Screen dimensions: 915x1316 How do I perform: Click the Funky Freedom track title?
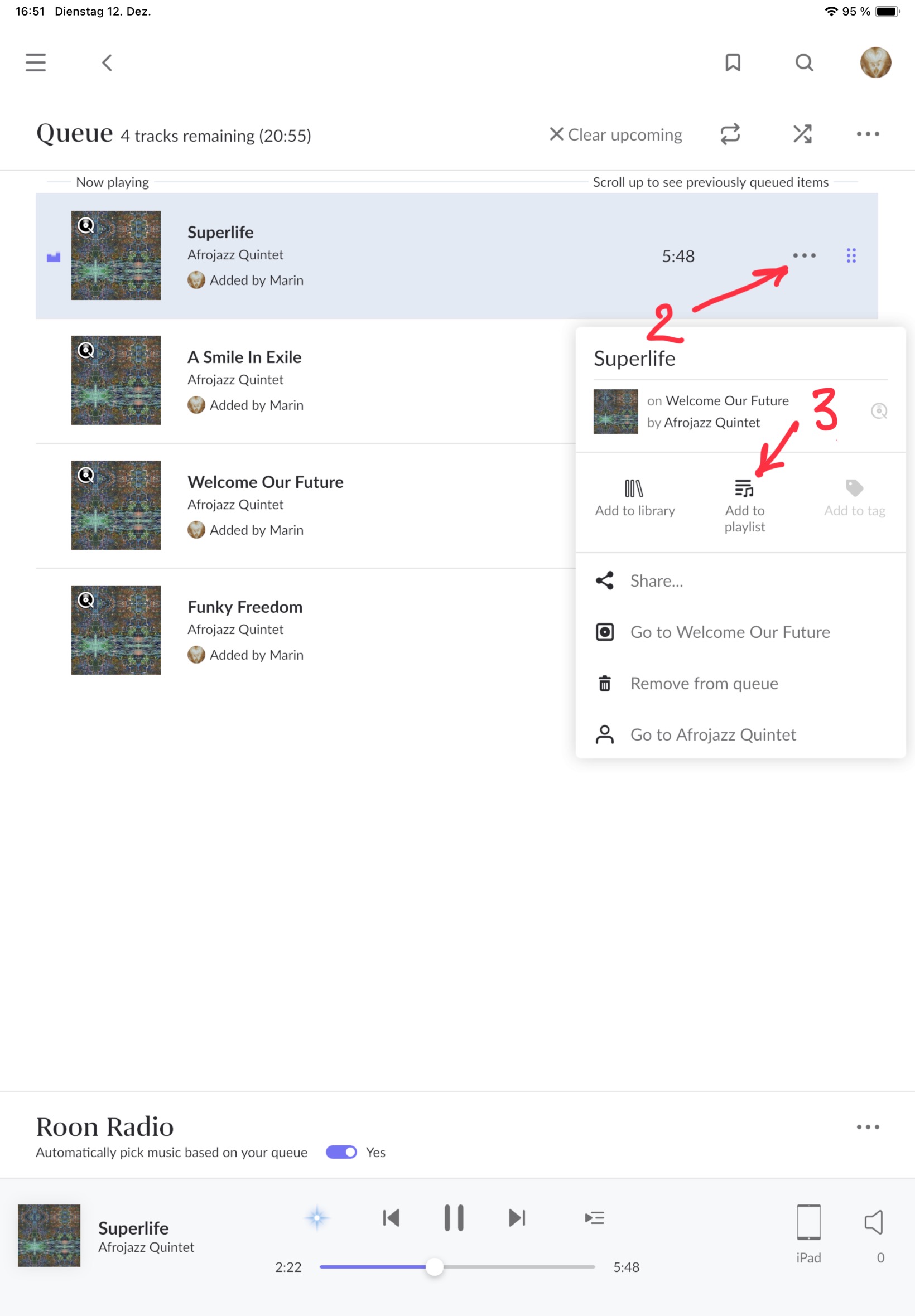coord(245,607)
